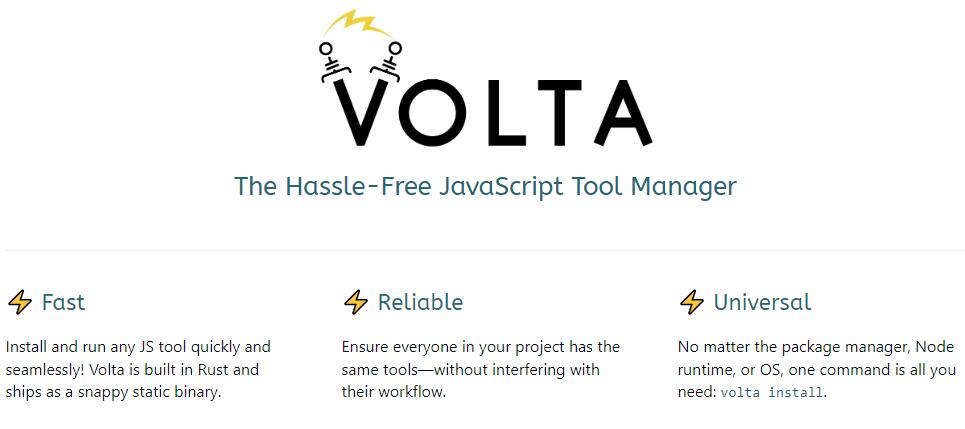Viewport: 965px width, 429px height.
Task: Select the Reliable heading
Action: [420, 302]
